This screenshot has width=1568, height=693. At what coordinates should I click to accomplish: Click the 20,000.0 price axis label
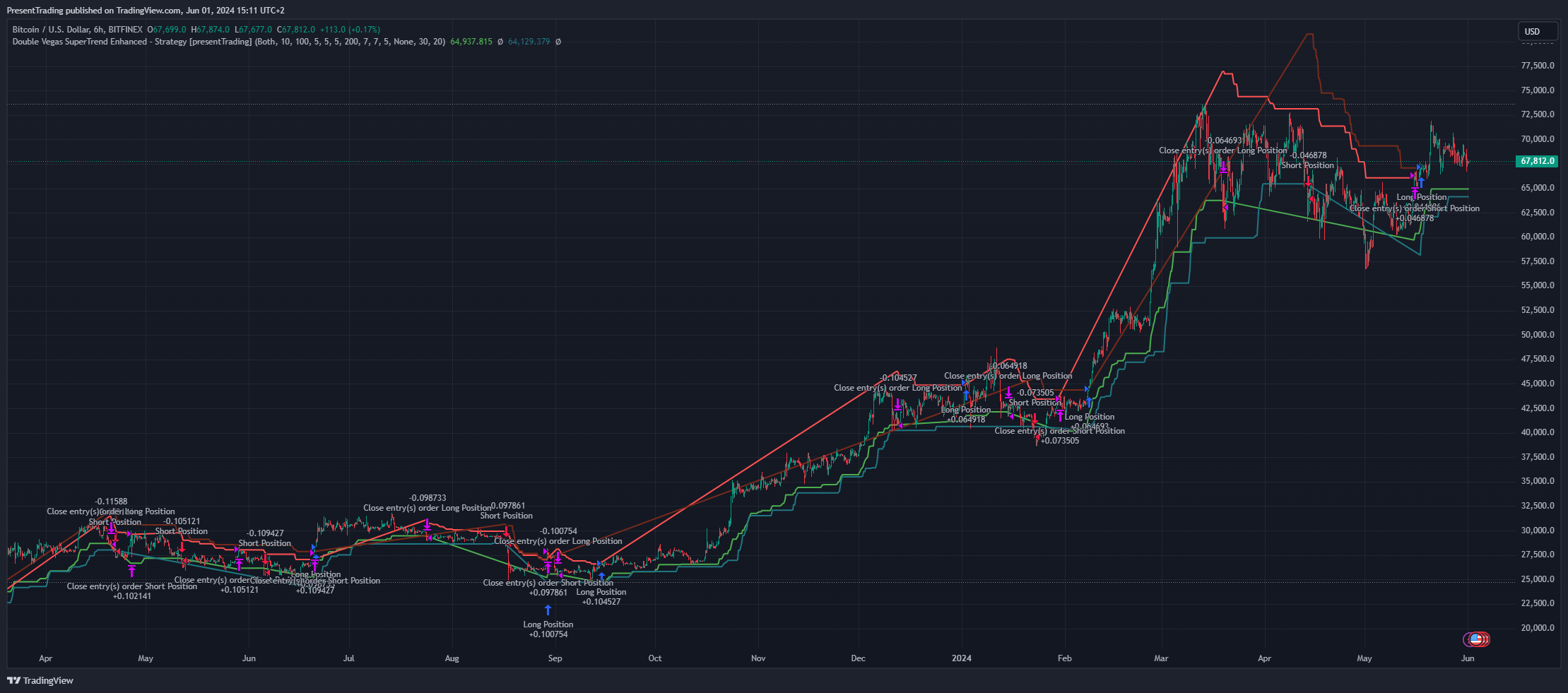tap(1538, 628)
